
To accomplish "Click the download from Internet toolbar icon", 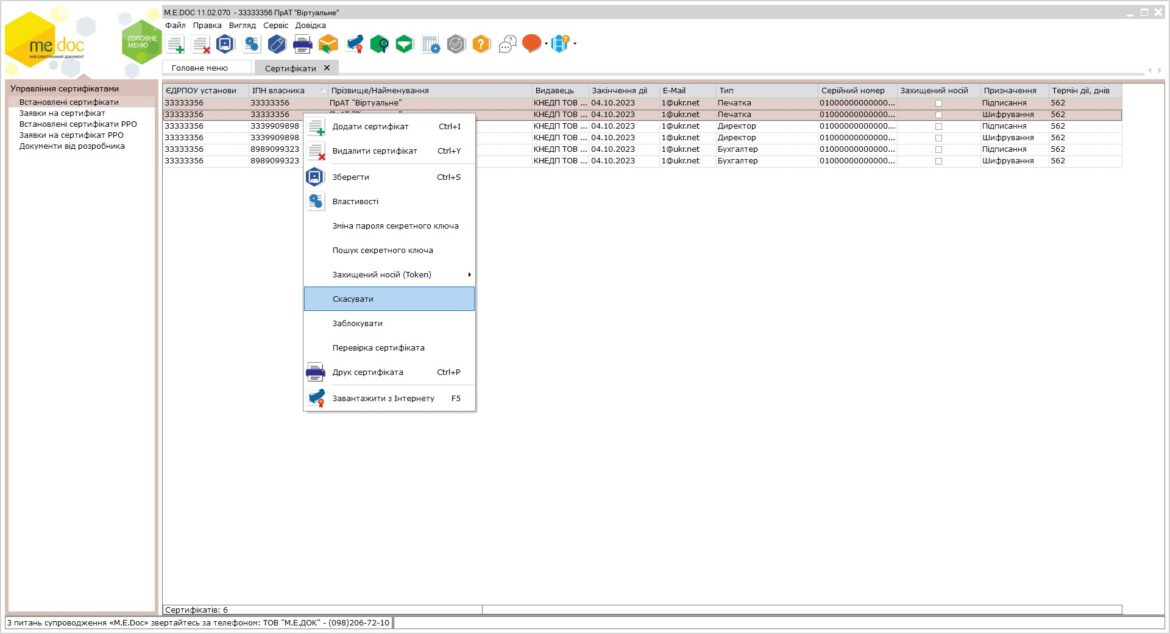I will point(355,44).
